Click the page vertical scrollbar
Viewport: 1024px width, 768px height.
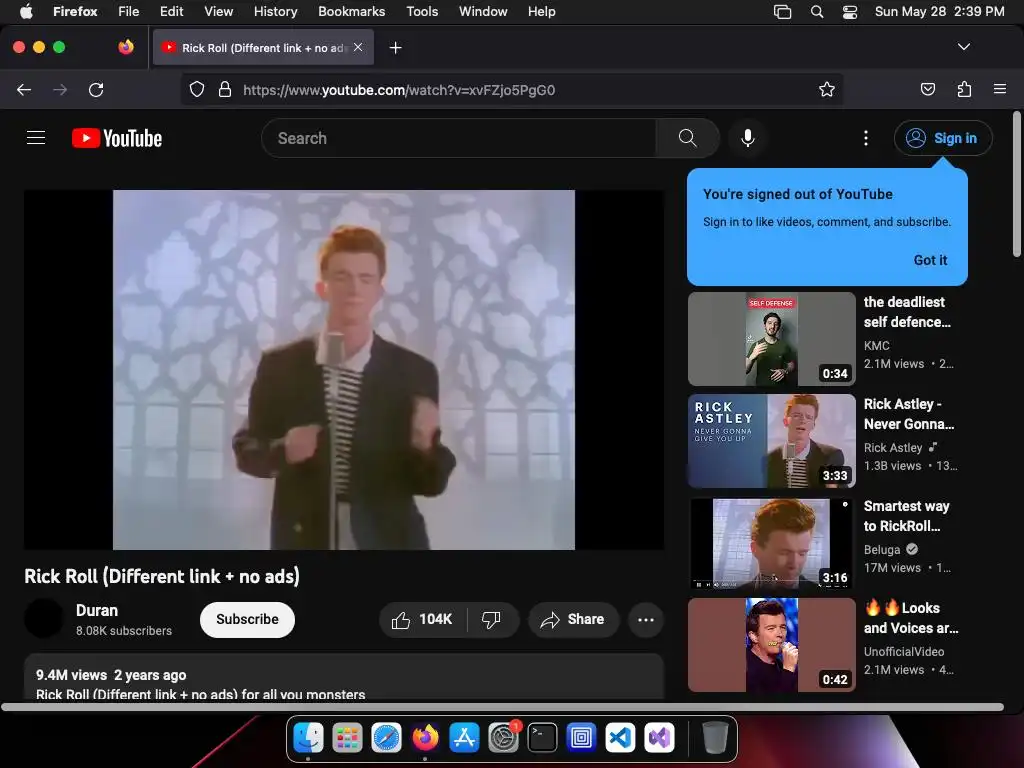point(1016,184)
